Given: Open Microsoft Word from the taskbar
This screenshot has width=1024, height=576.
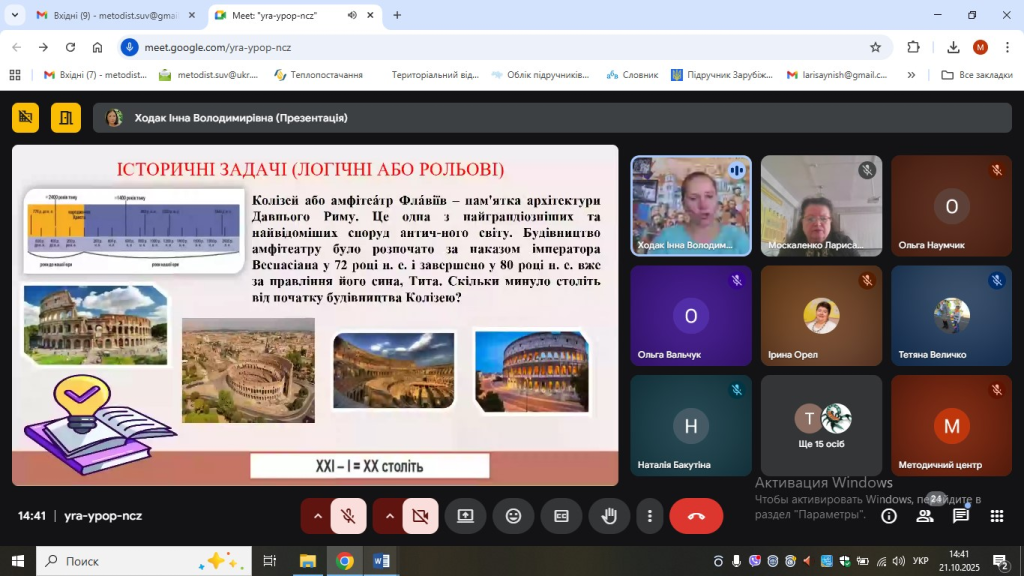Looking at the screenshot, I should (x=382, y=561).
